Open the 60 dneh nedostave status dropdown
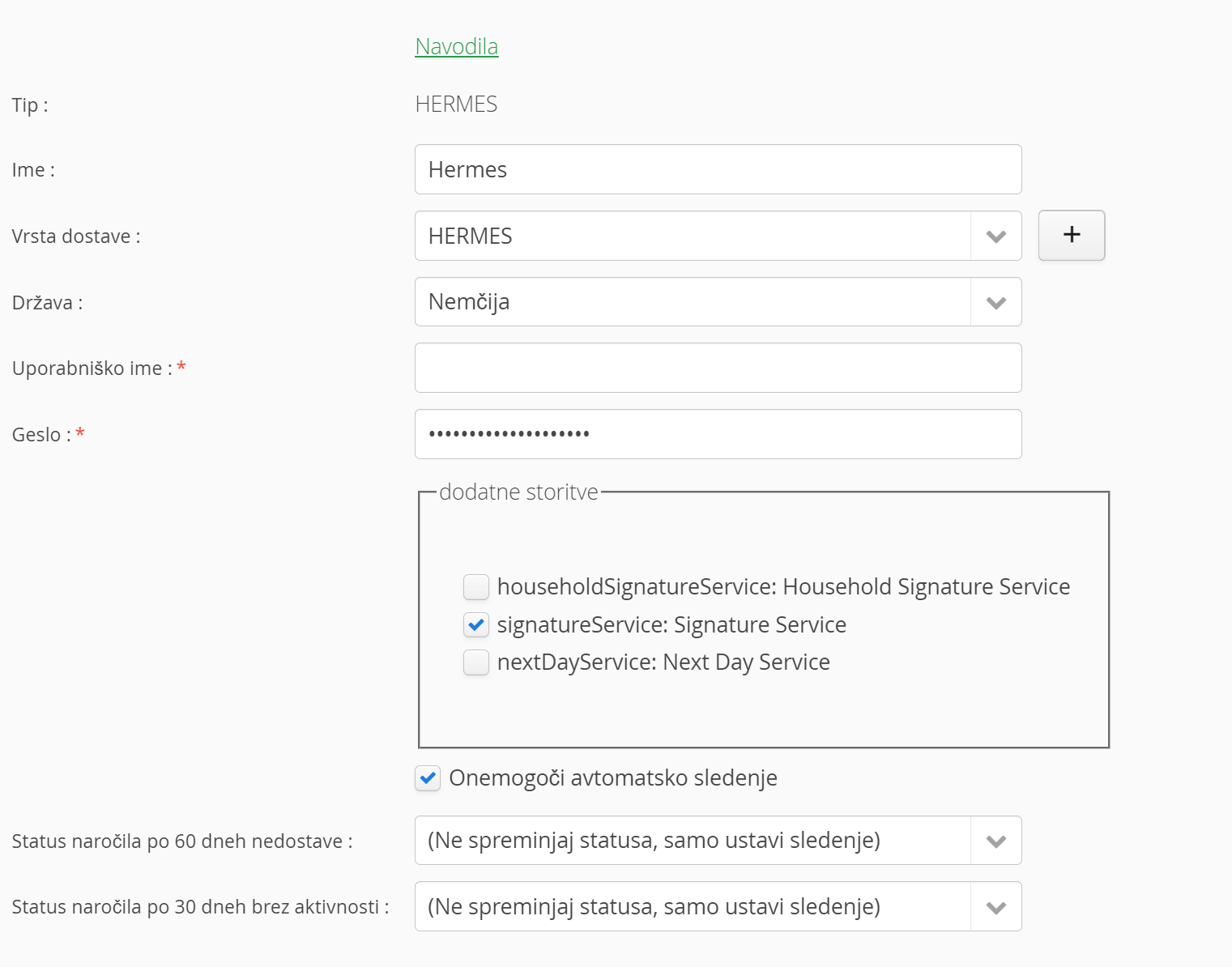The image size is (1232, 967). coord(717,841)
